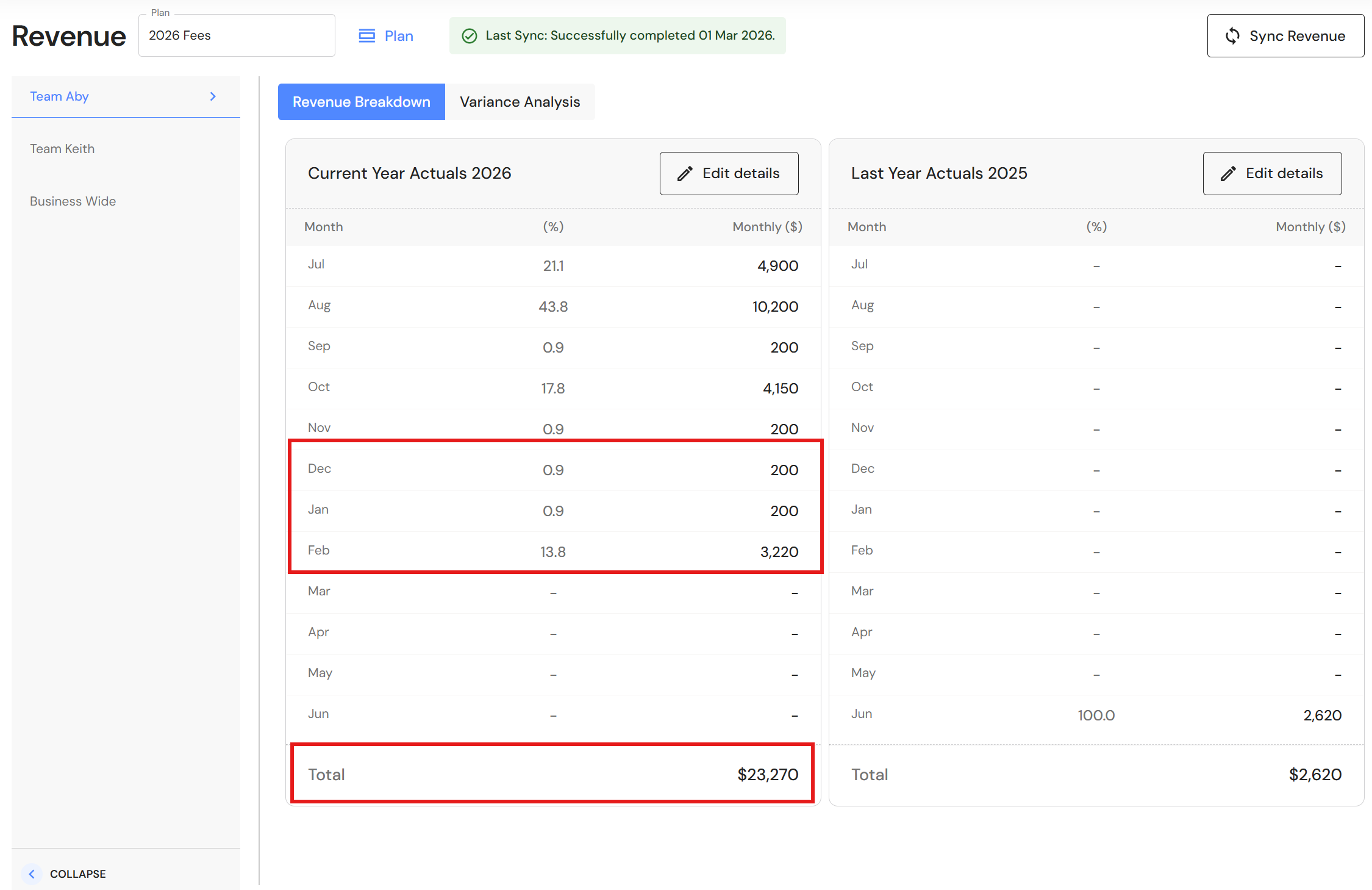Open the 2026 Fees plan selector

coord(237,35)
